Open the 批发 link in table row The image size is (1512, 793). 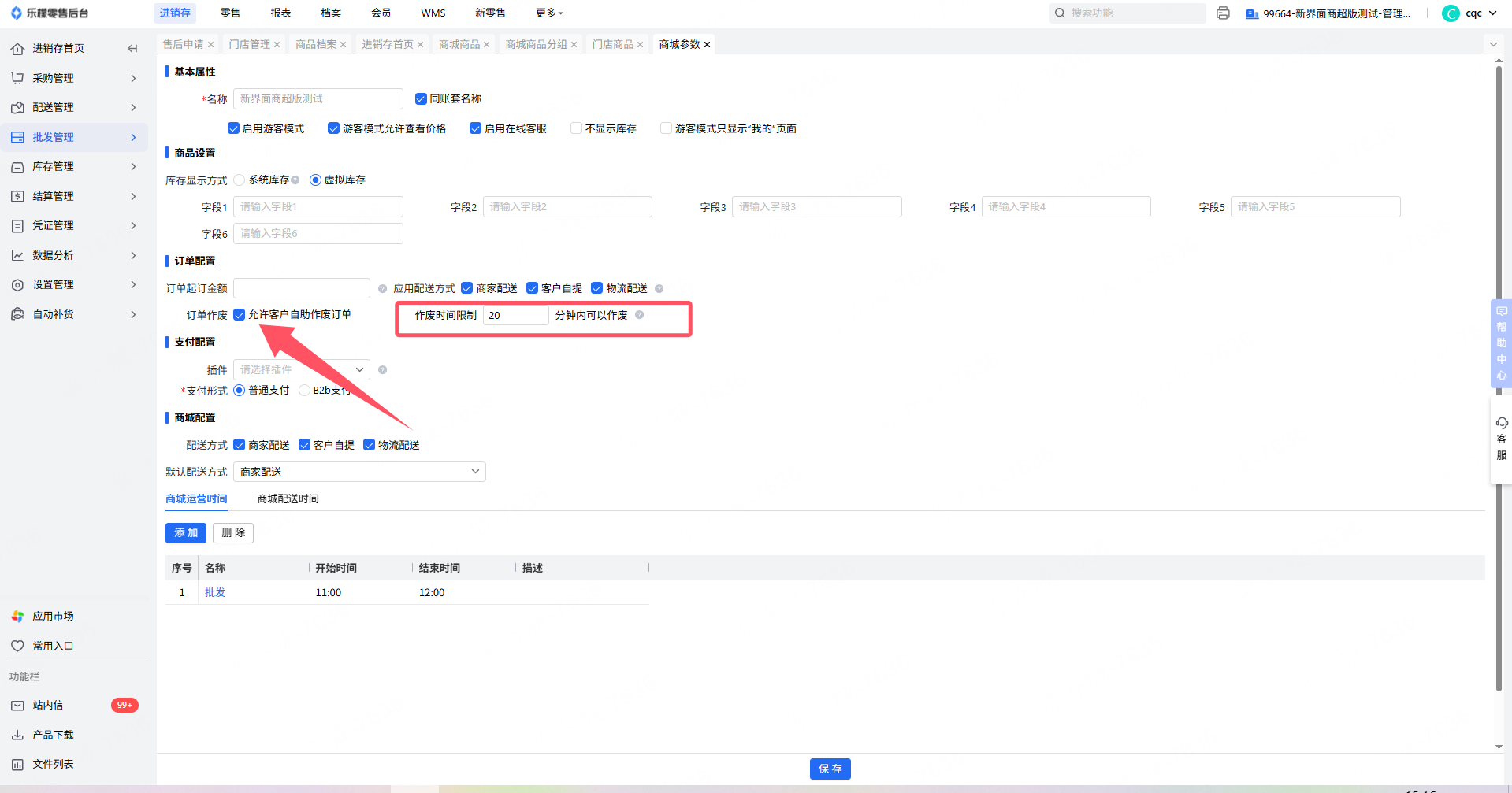point(215,592)
